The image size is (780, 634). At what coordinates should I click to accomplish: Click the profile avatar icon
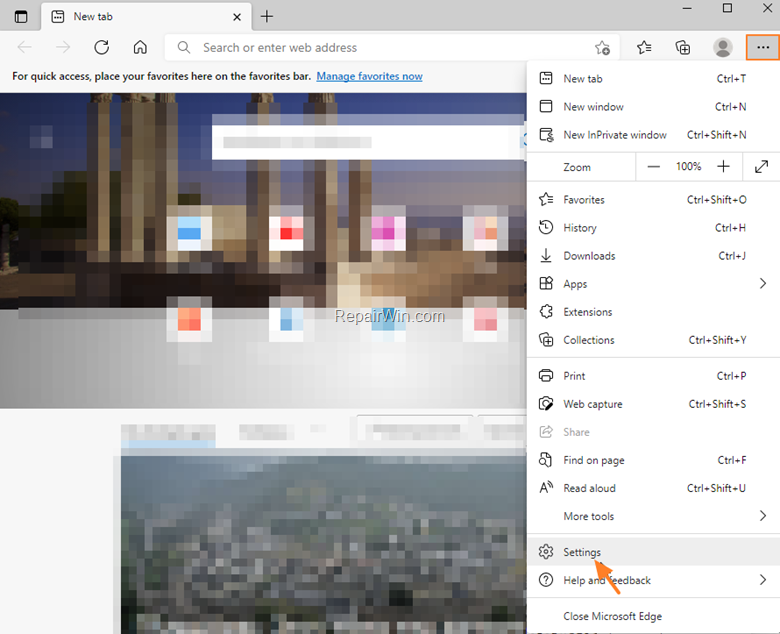coord(722,48)
